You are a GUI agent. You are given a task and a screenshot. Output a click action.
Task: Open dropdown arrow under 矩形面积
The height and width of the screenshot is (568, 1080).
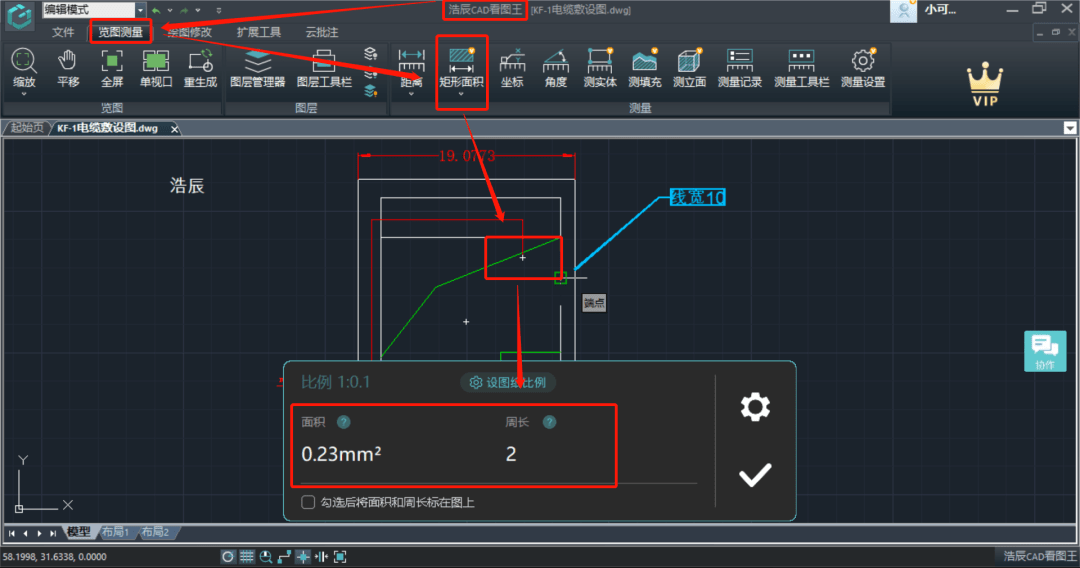[x=461, y=95]
